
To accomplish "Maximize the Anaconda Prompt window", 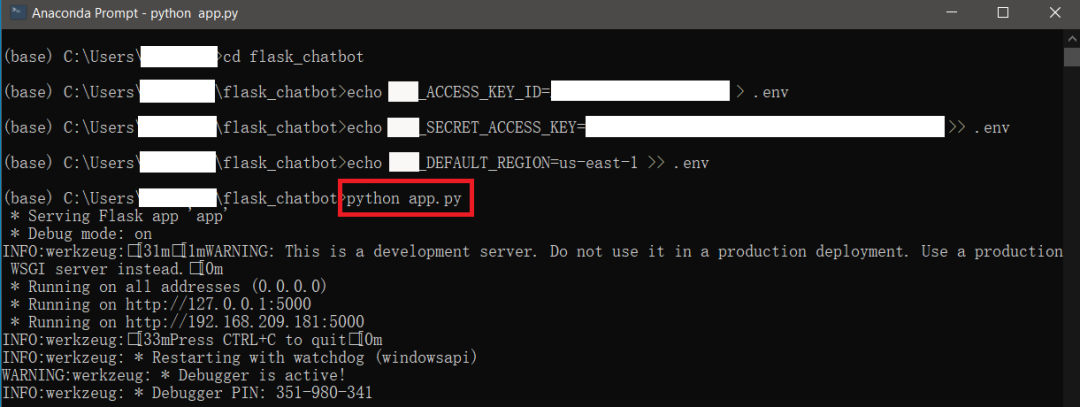I will coord(1003,12).
